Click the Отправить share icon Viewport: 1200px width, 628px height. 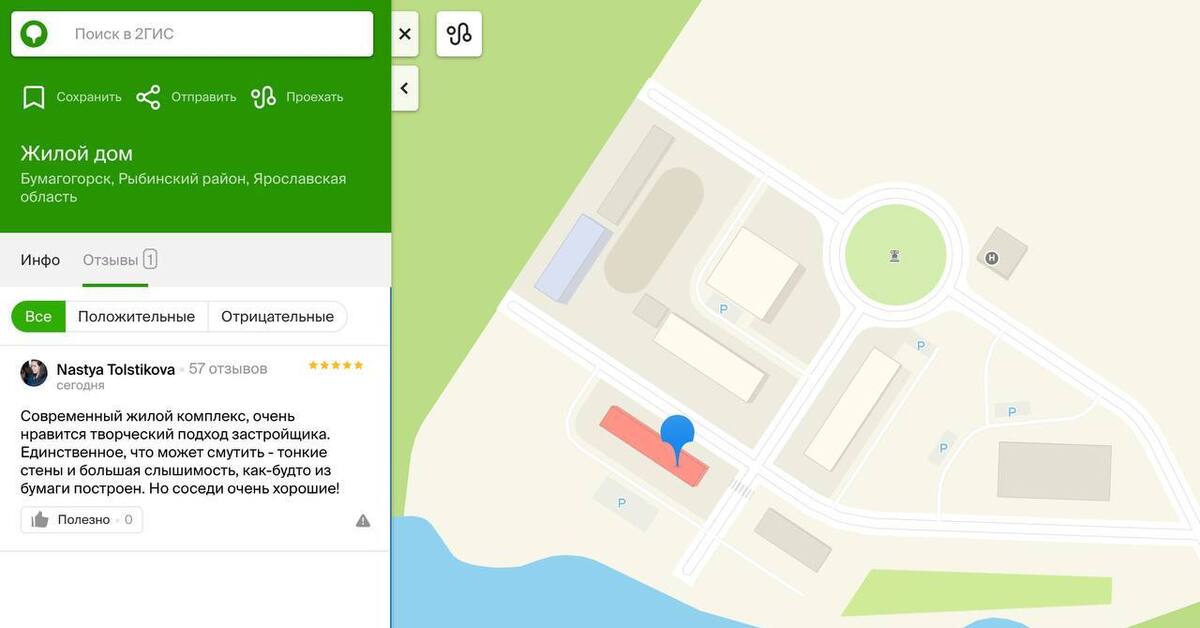coord(148,97)
